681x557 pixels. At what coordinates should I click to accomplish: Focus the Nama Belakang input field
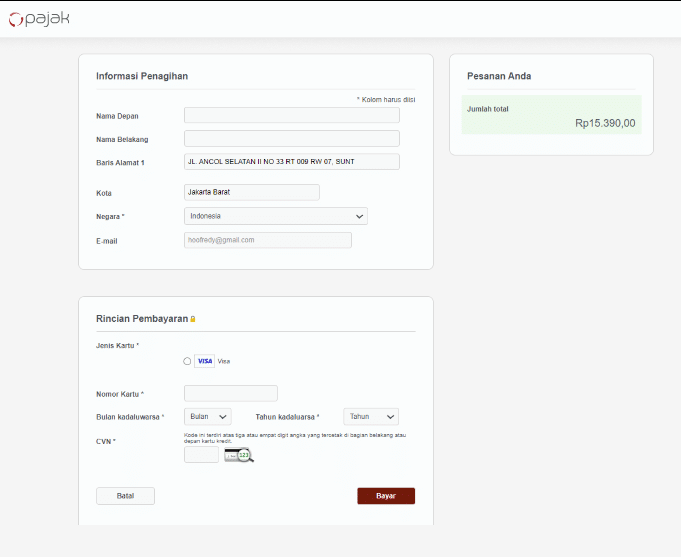(x=292, y=139)
